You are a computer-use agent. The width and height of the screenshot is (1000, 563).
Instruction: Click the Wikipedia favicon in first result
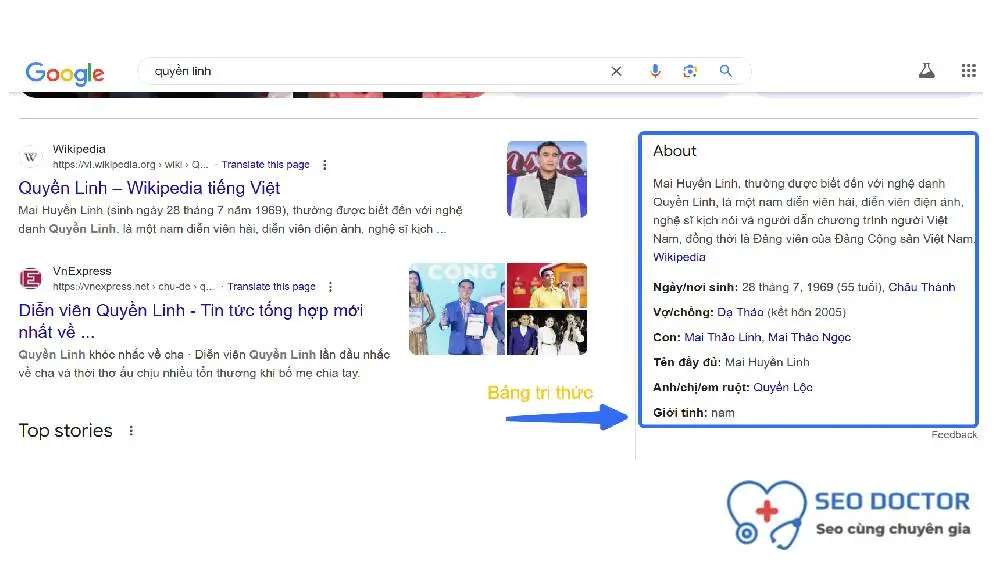coord(31,157)
